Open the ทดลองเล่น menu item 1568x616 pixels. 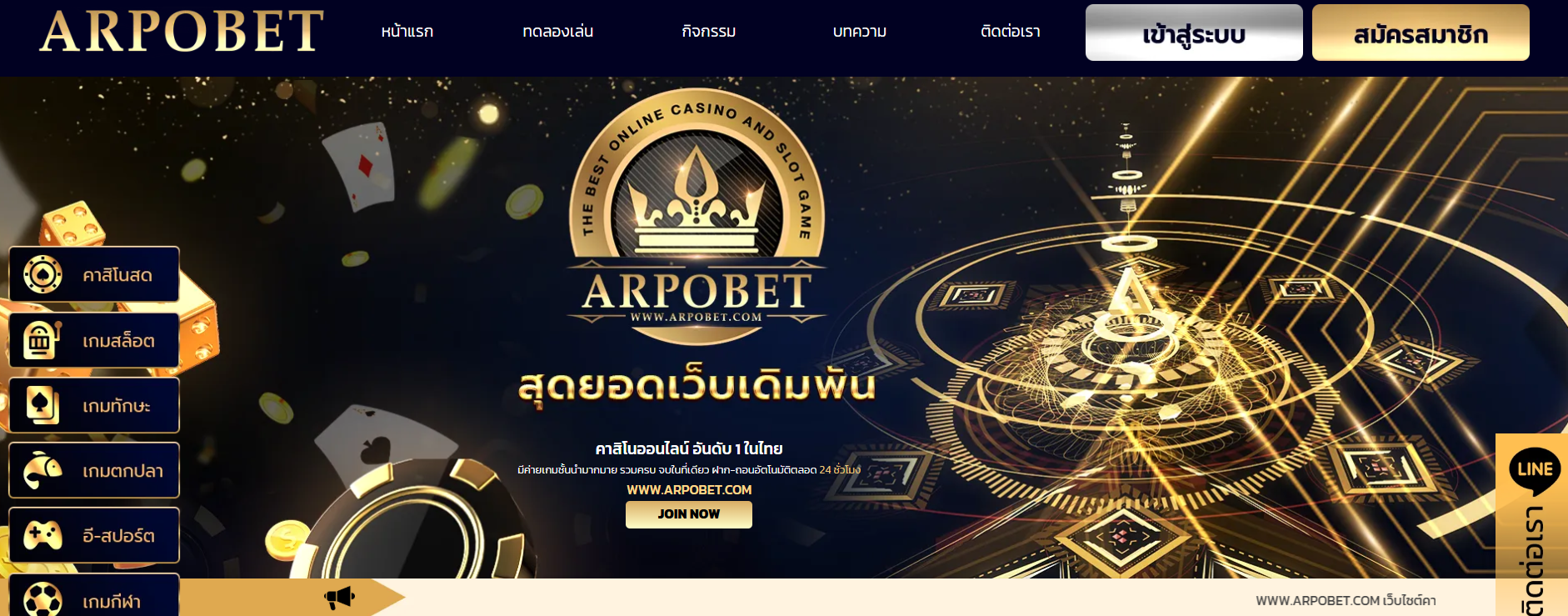[558, 32]
